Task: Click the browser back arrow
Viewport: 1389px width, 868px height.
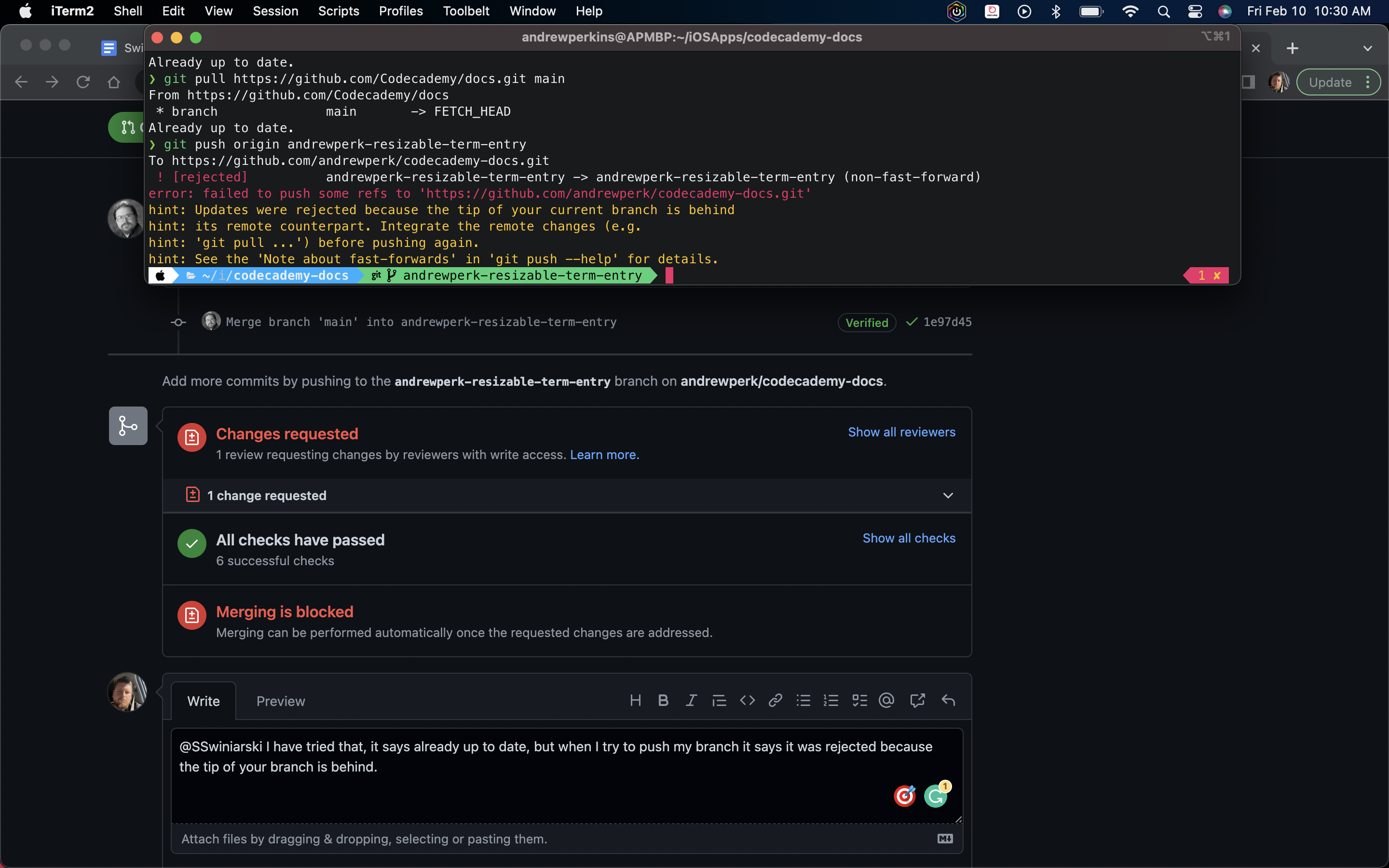Action: [21, 82]
